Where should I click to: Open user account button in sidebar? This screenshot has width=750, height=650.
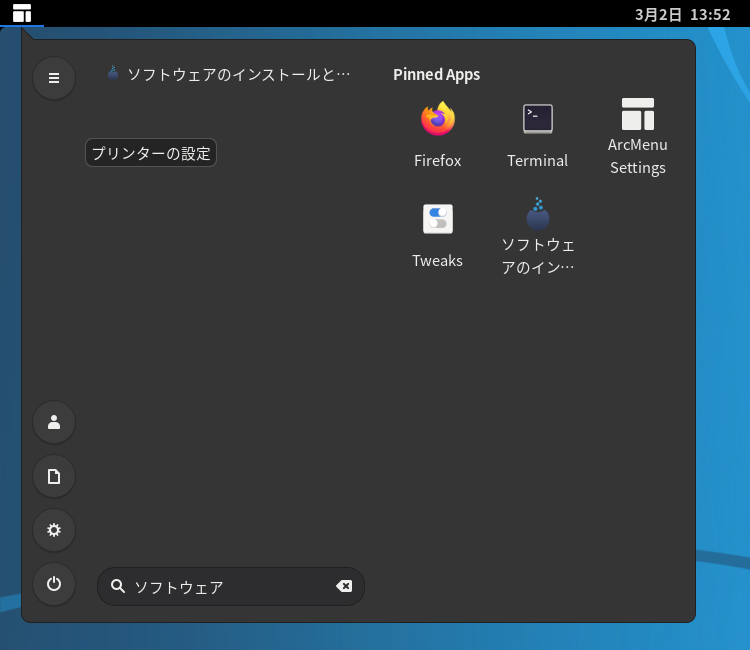(54, 422)
